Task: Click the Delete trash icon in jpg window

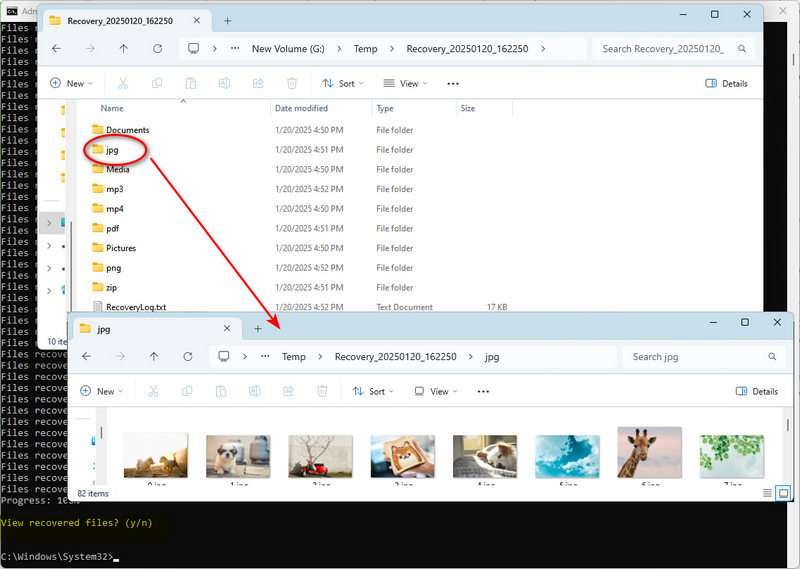Action: pyautogui.click(x=322, y=391)
